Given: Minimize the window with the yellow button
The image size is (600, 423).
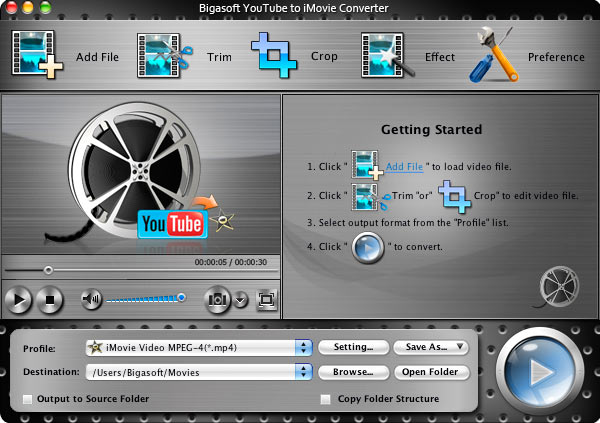Looking at the screenshot, I should click(x=28, y=8).
